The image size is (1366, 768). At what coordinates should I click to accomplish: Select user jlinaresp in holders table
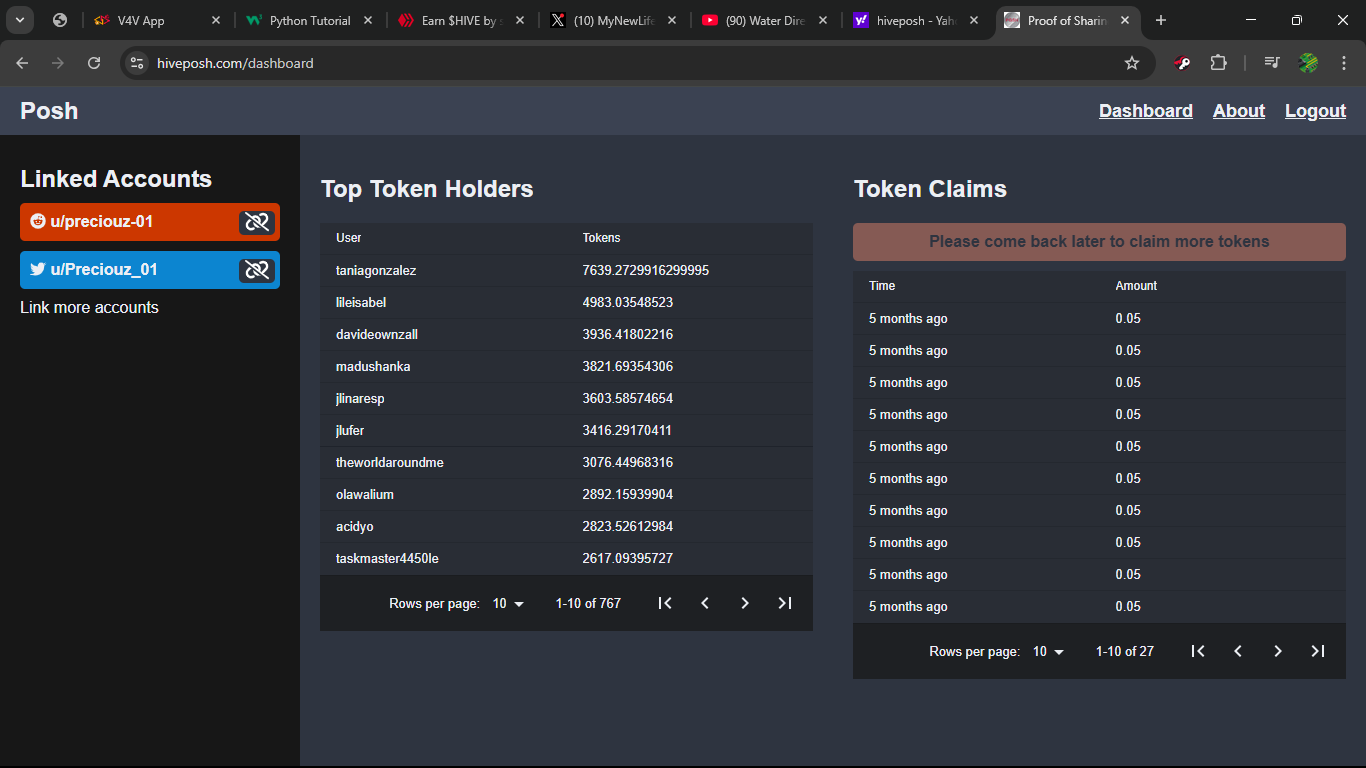coord(360,399)
